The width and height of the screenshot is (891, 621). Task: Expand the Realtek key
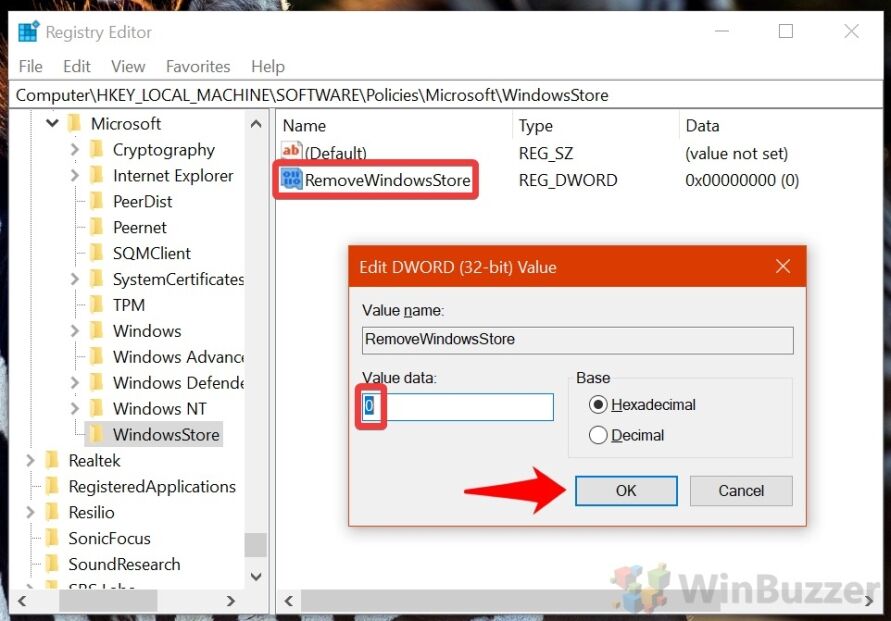click(30, 460)
